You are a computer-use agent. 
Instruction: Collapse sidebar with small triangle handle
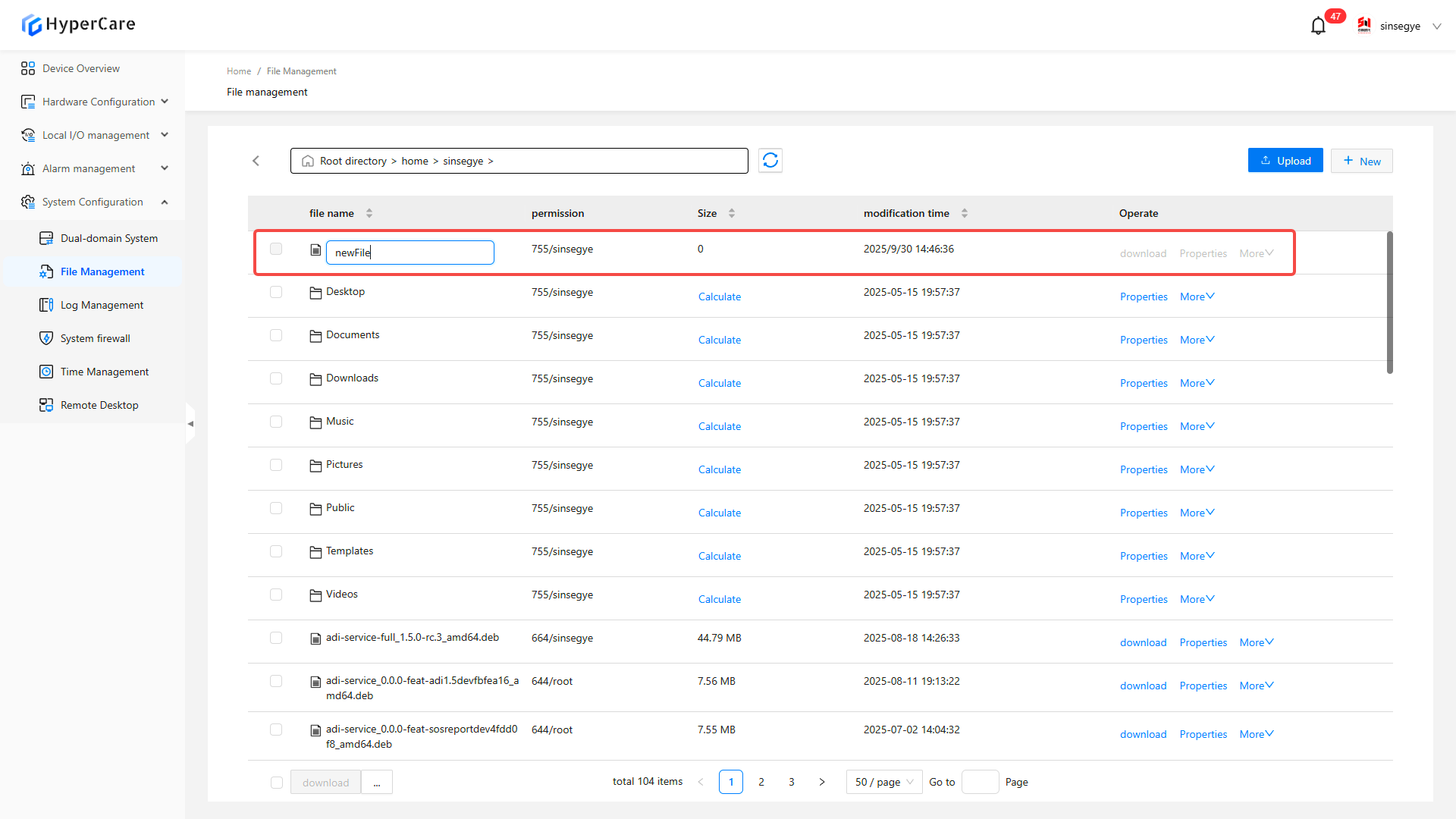190,424
